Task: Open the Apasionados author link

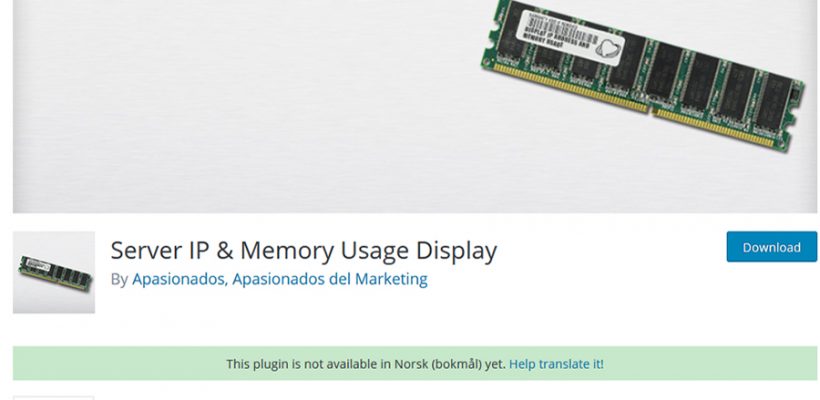Action: point(179,279)
